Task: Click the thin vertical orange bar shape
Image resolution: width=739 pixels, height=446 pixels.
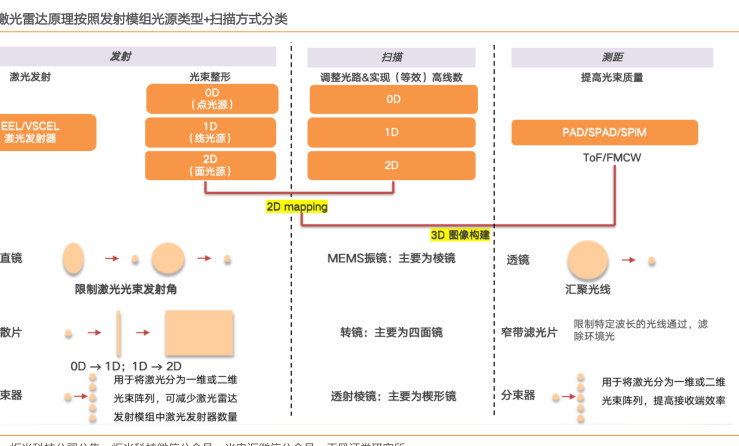Action: tap(119, 331)
